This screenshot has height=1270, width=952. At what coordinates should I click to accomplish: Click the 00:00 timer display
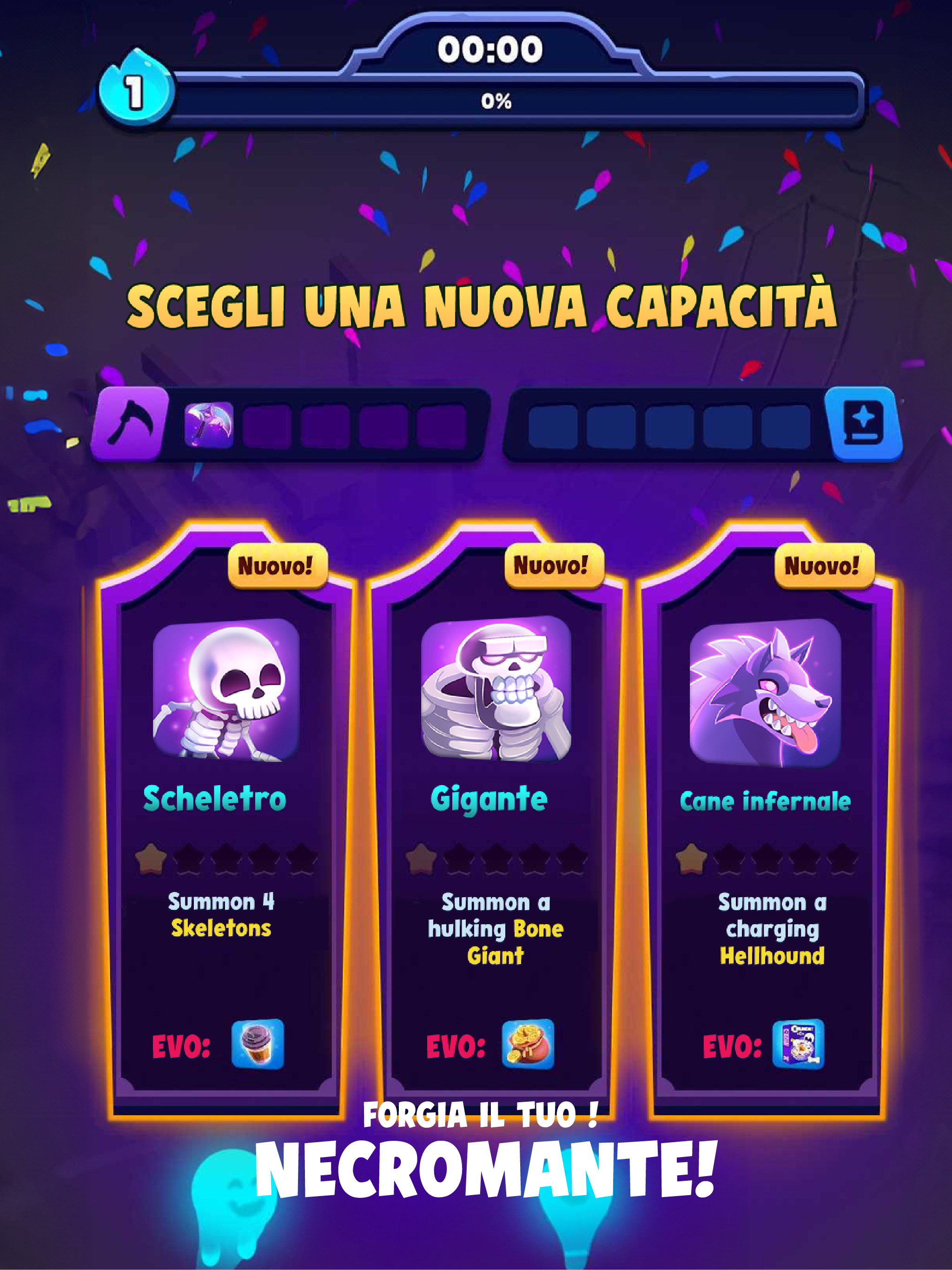[490, 49]
